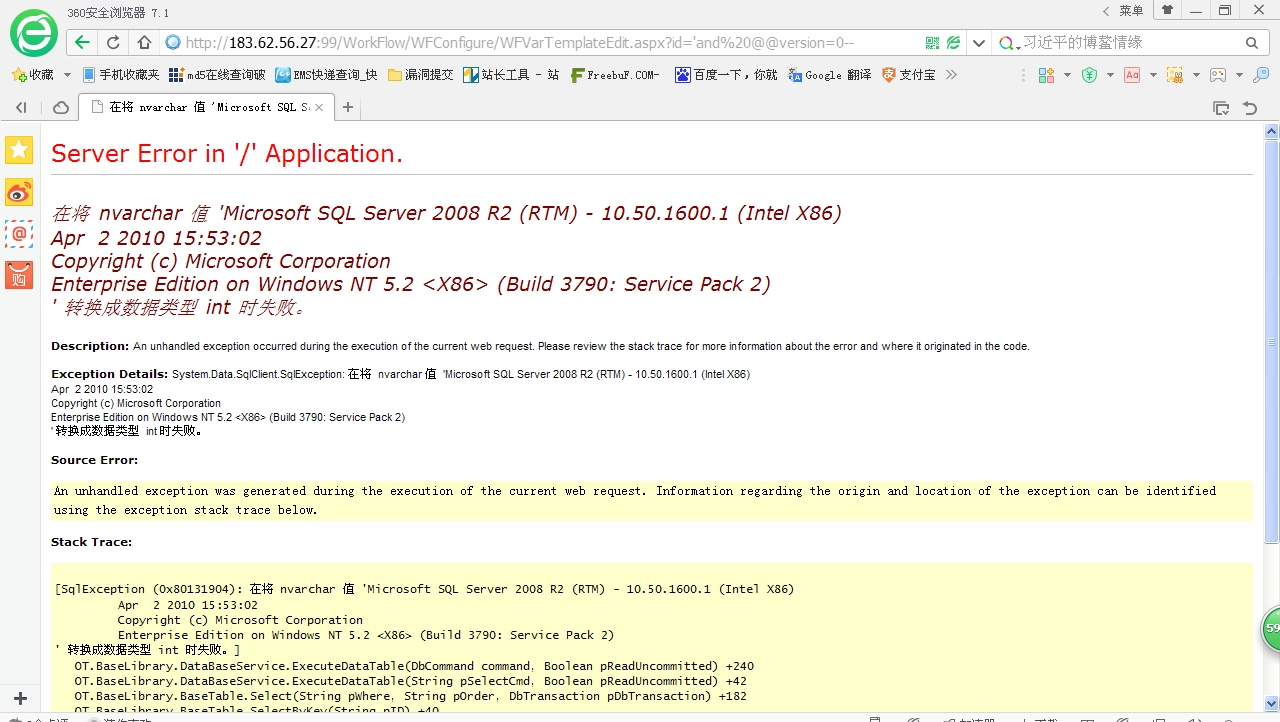Open the @ mail sidebar icon

[x=19, y=234]
